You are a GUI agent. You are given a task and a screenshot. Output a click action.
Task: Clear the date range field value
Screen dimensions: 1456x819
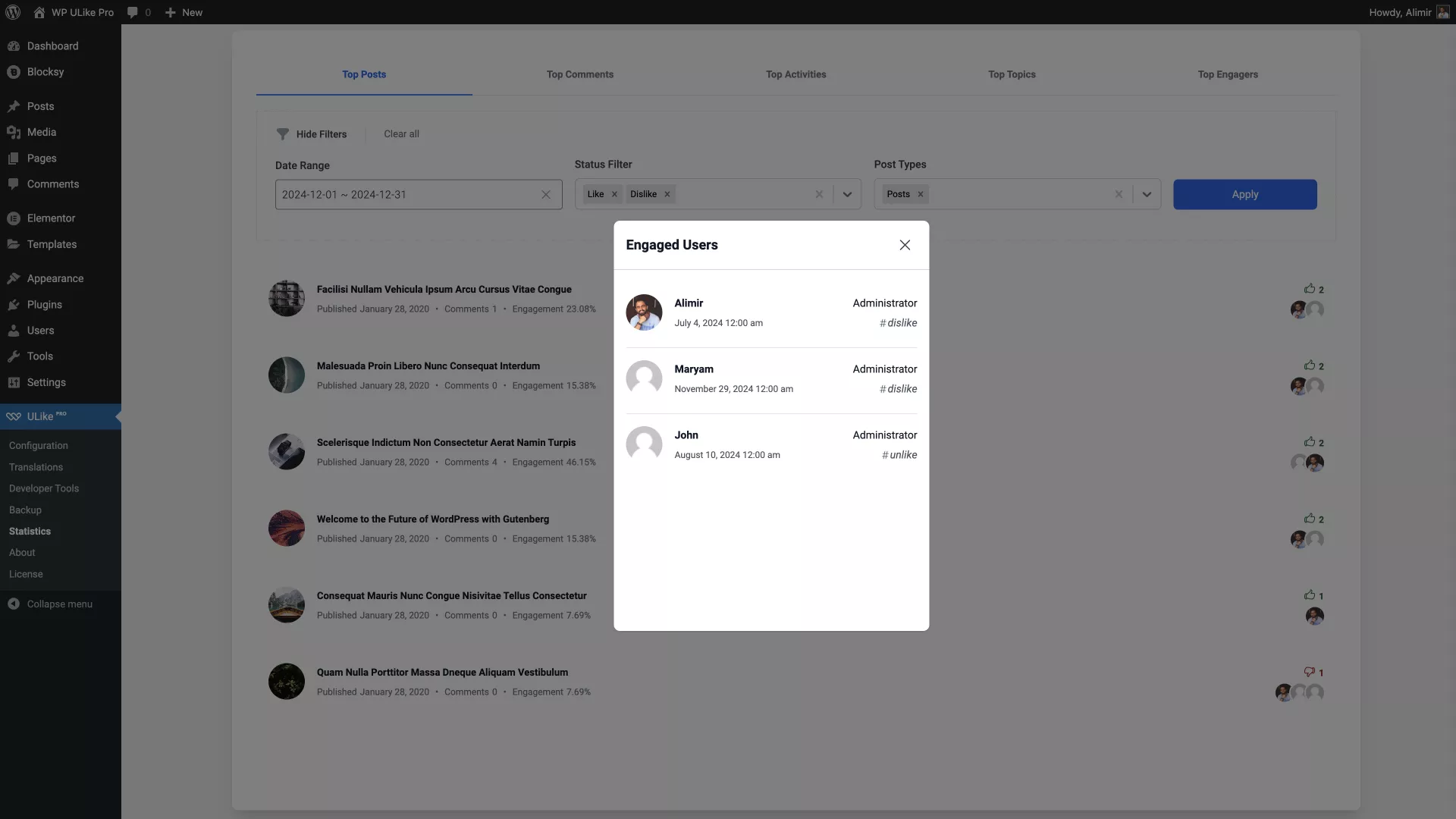click(546, 195)
